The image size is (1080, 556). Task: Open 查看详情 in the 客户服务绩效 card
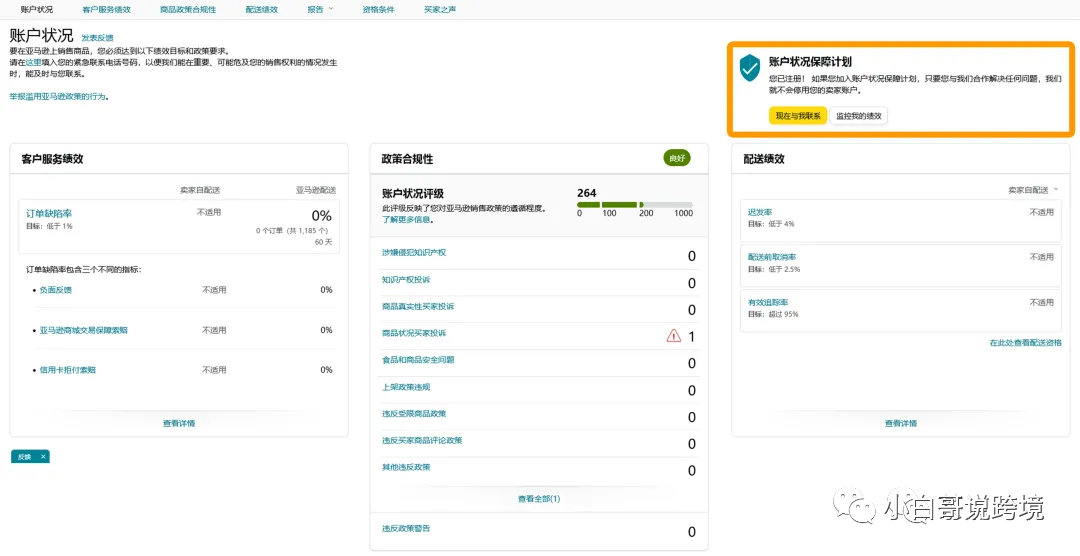pyautogui.click(x=179, y=423)
